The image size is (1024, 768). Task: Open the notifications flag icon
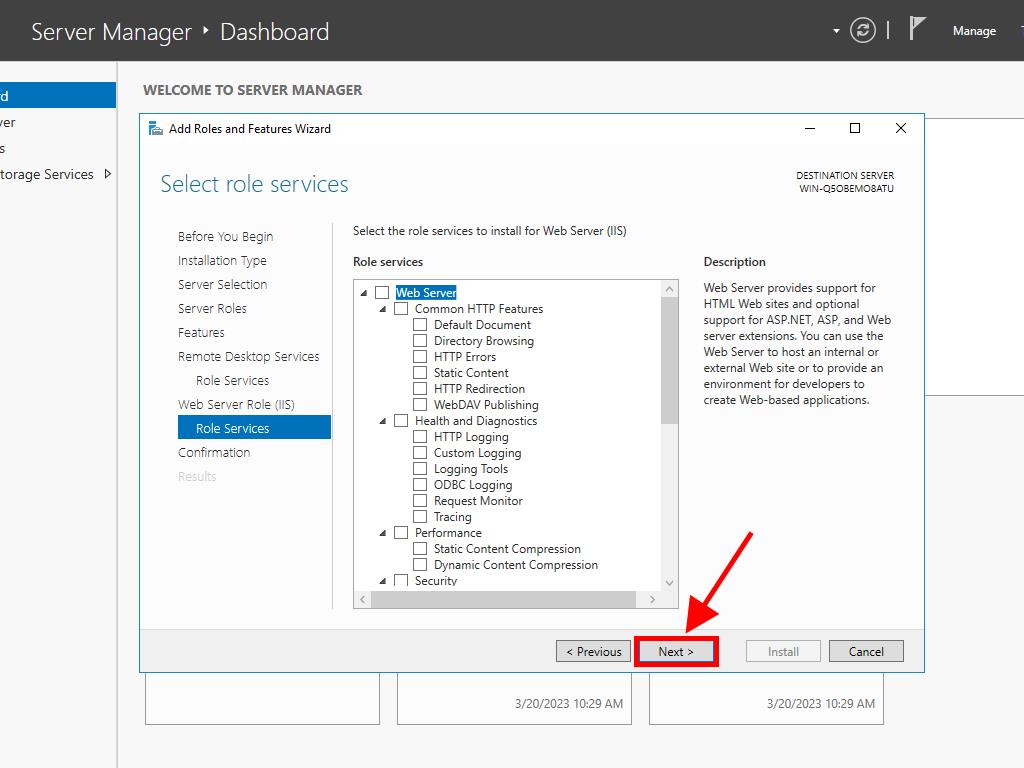(x=917, y=29)
